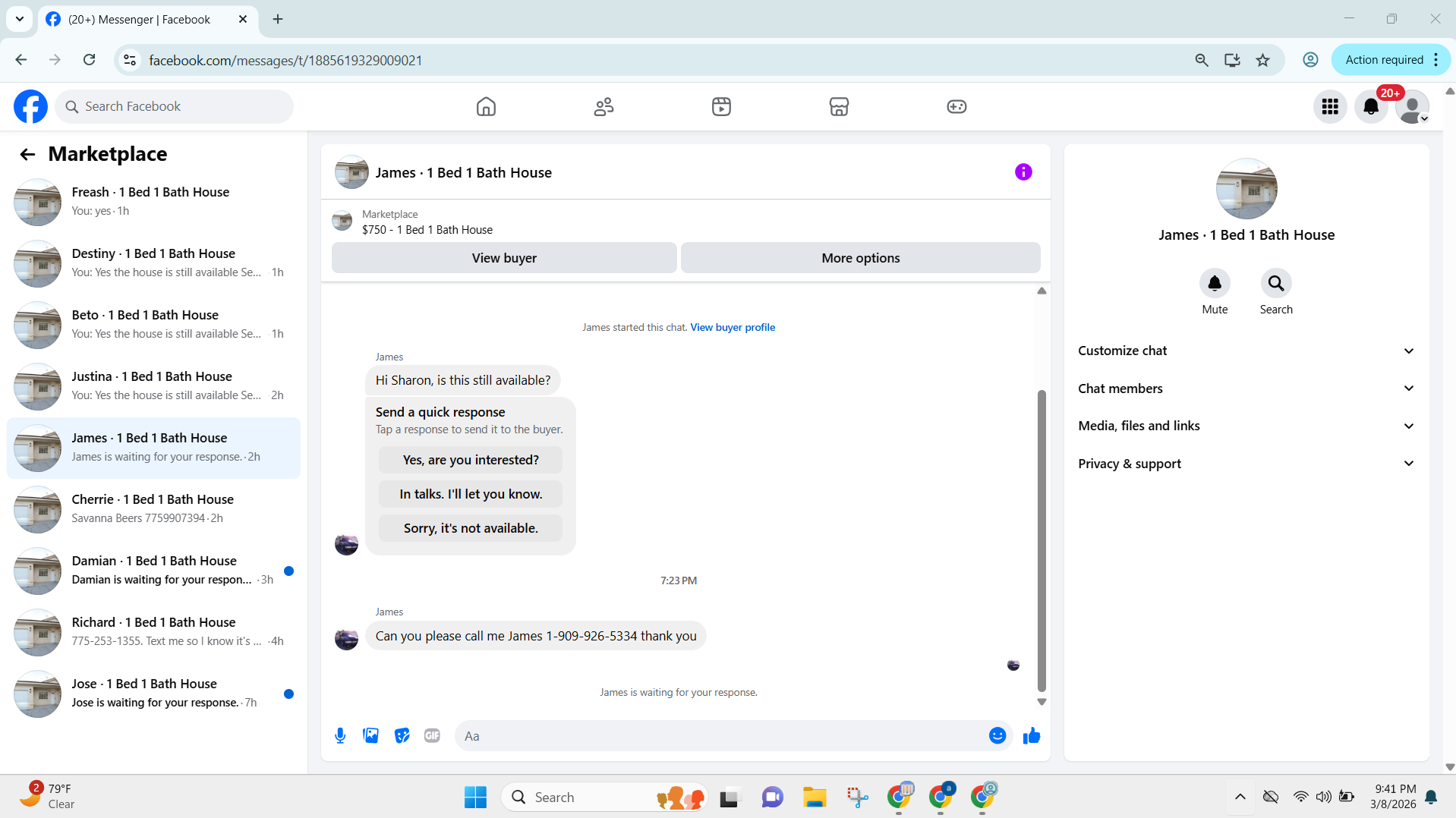Open Damian 1 Bed 1 Bath House chat
Image resolution: width=1456 pixels, height=818 pixels.
(153, 571)
